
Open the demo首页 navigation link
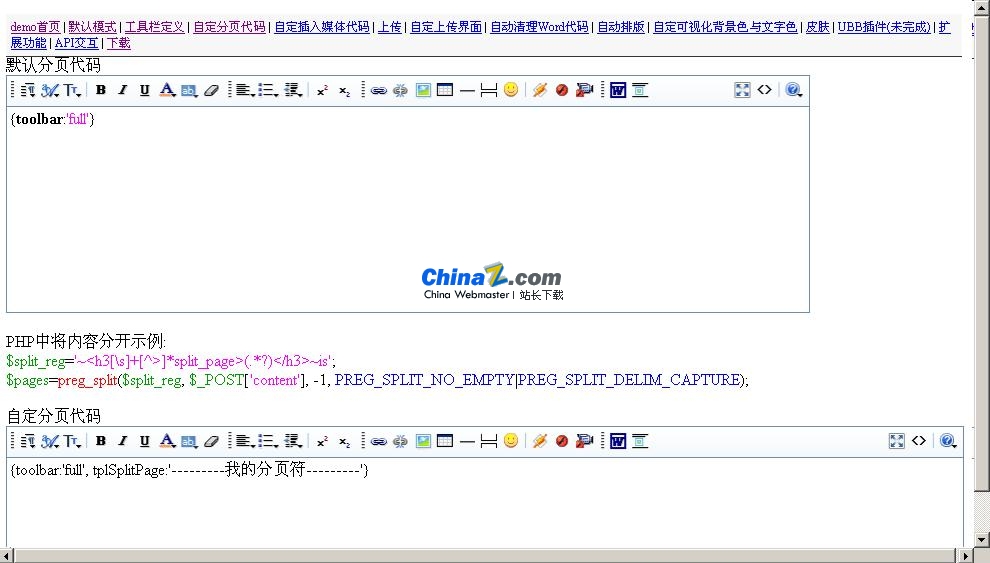(x=35, y=27)
